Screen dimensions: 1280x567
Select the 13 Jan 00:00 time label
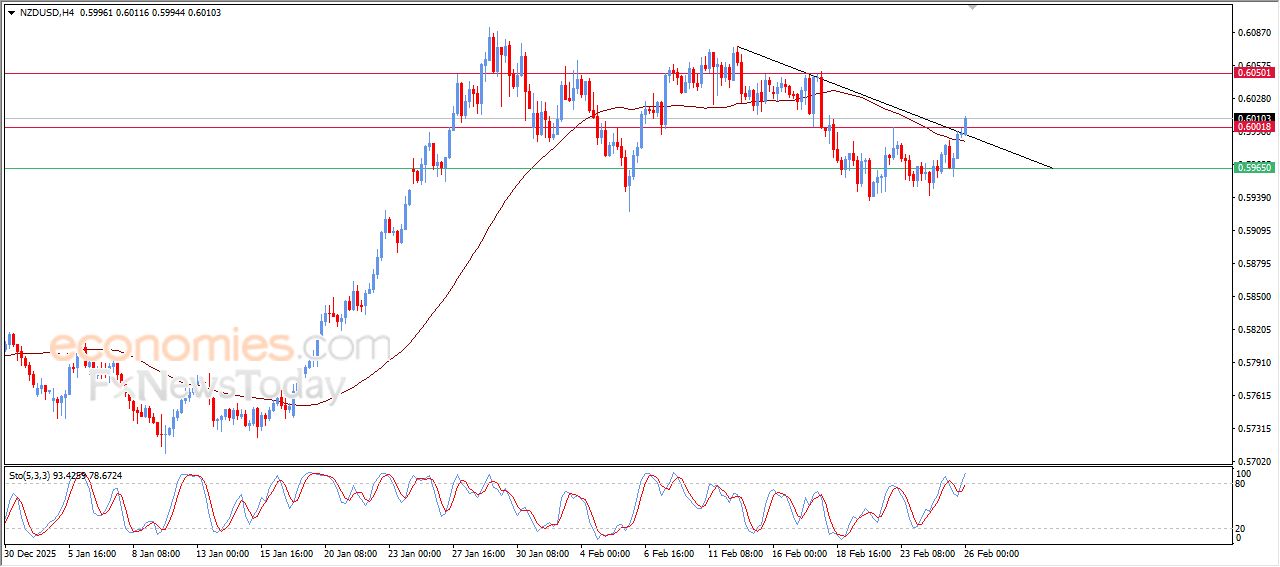coord(220,553)
